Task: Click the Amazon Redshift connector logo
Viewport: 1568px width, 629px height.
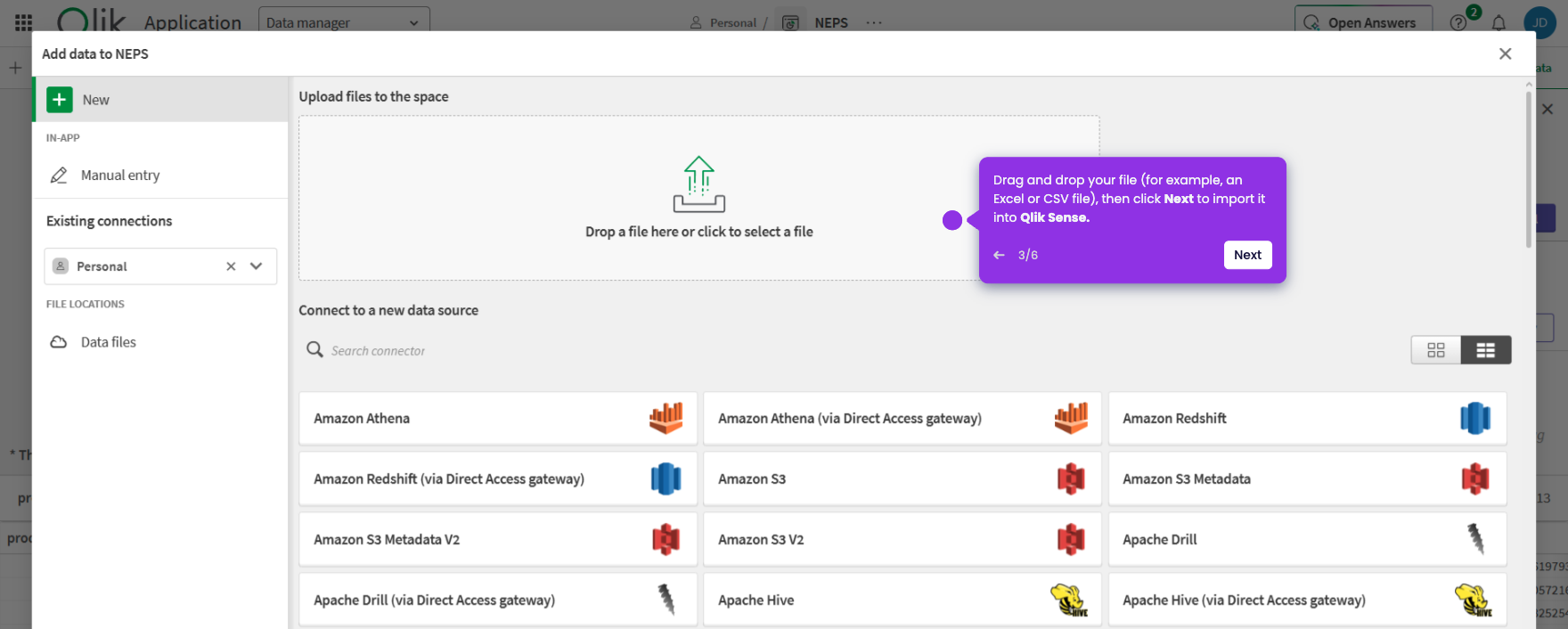Action: coord(1475,418)
